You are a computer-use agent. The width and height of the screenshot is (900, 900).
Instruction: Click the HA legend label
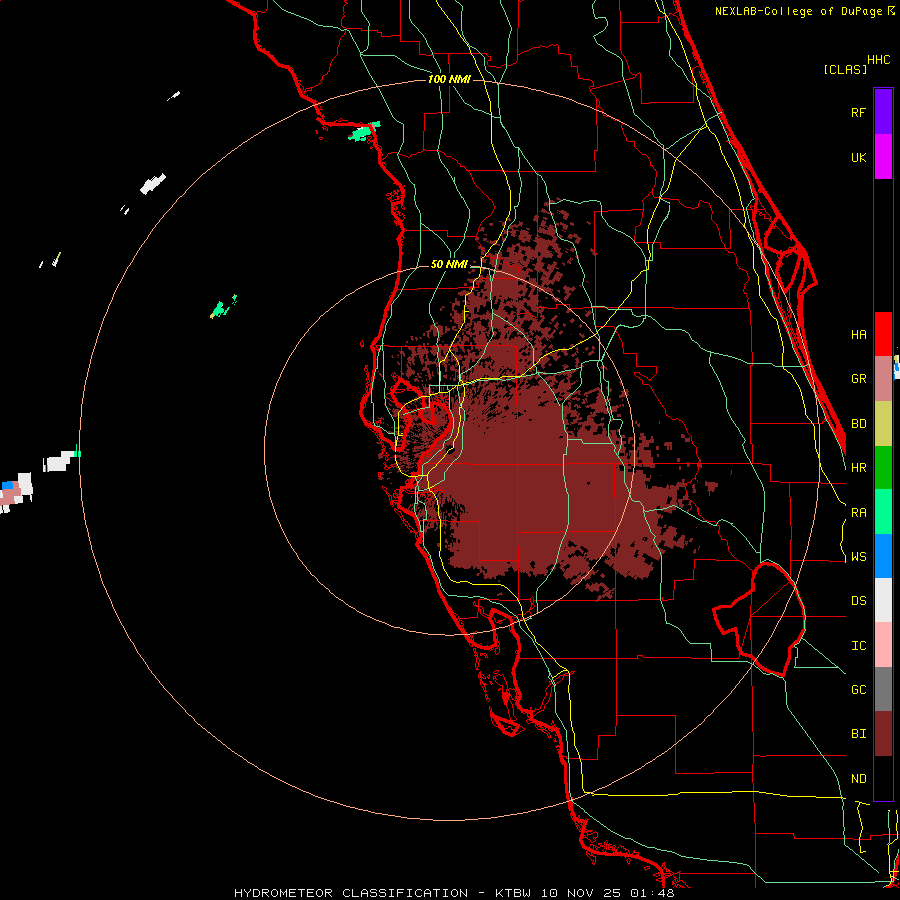coord(858,334)
